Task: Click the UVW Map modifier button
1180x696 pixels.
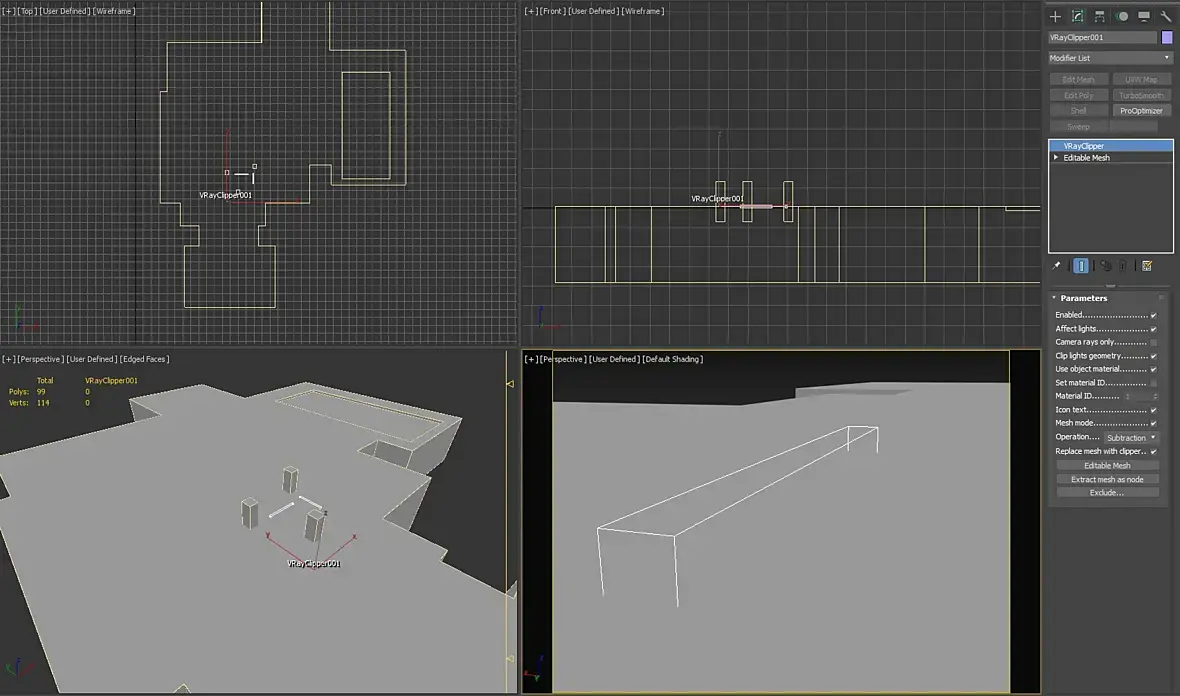Action: pyautogui.click(x=1141, y=79)
